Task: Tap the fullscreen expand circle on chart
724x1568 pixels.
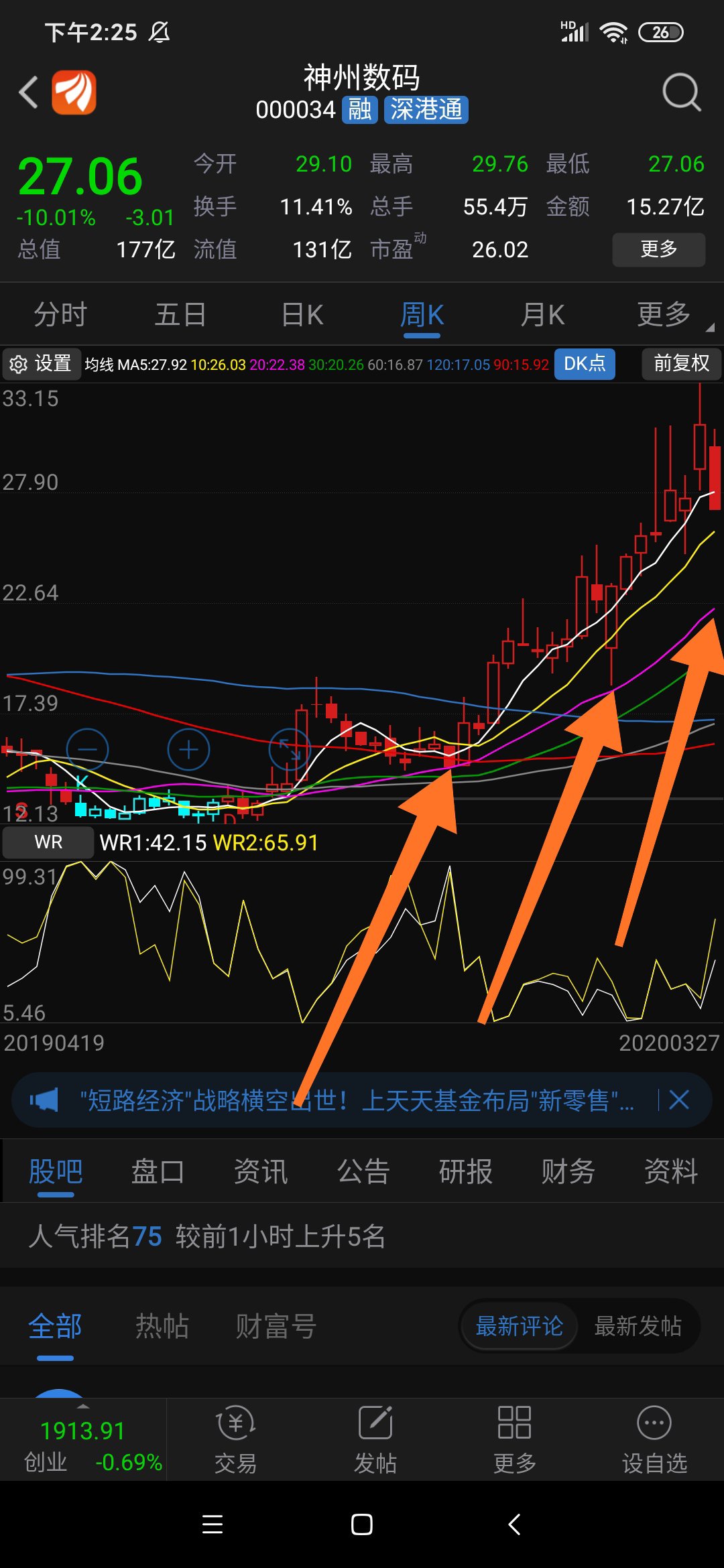Action: 290,749
